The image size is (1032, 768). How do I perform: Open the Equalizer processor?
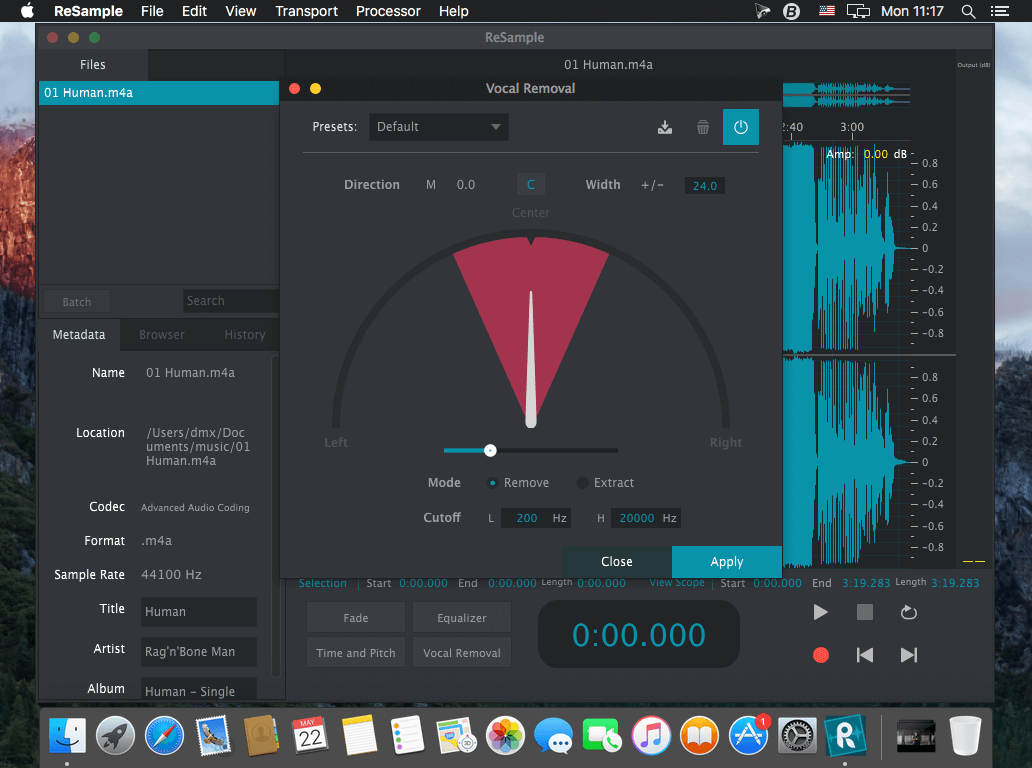(462, 618)
